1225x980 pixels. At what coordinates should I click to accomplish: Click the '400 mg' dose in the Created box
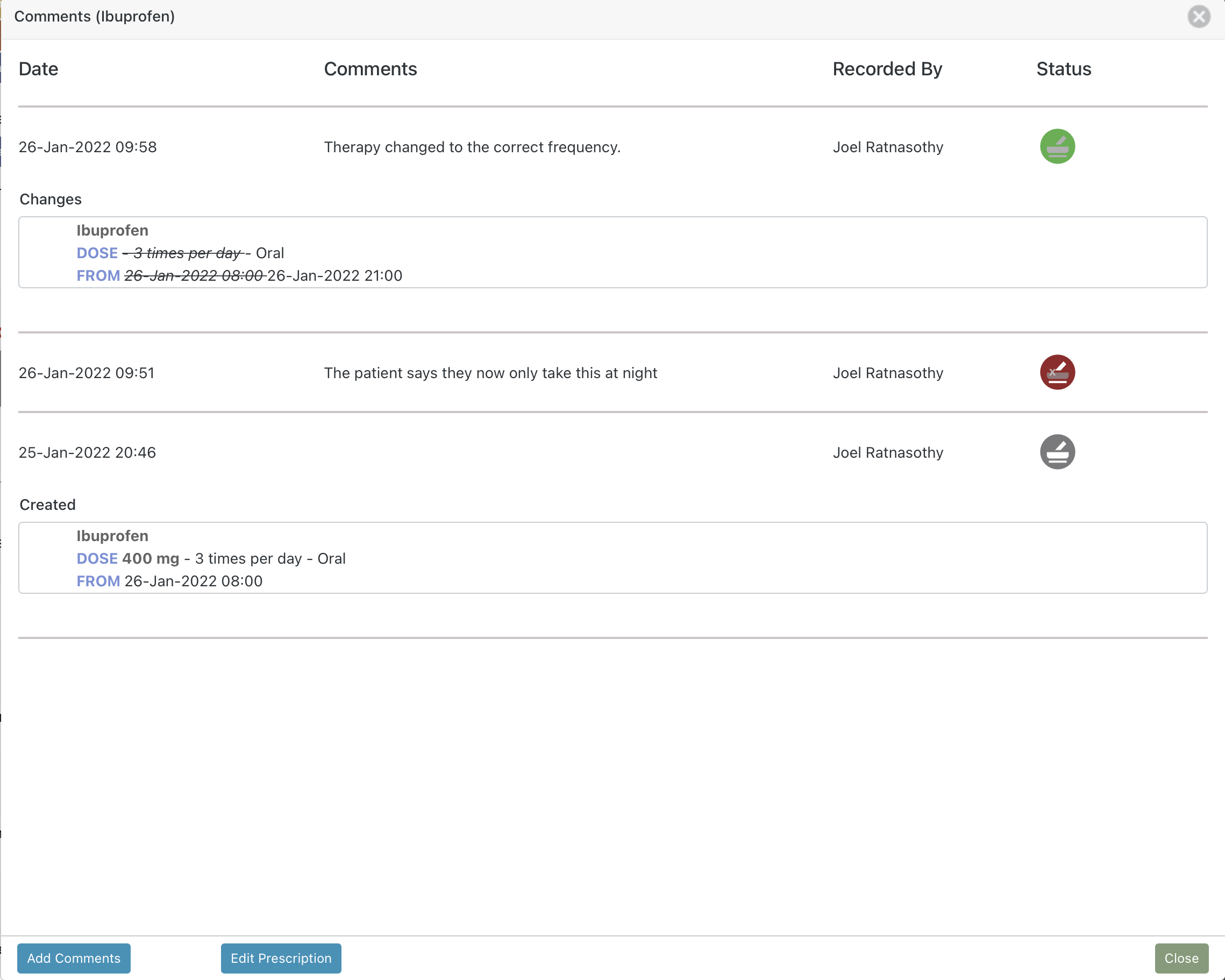pos(151,558)
